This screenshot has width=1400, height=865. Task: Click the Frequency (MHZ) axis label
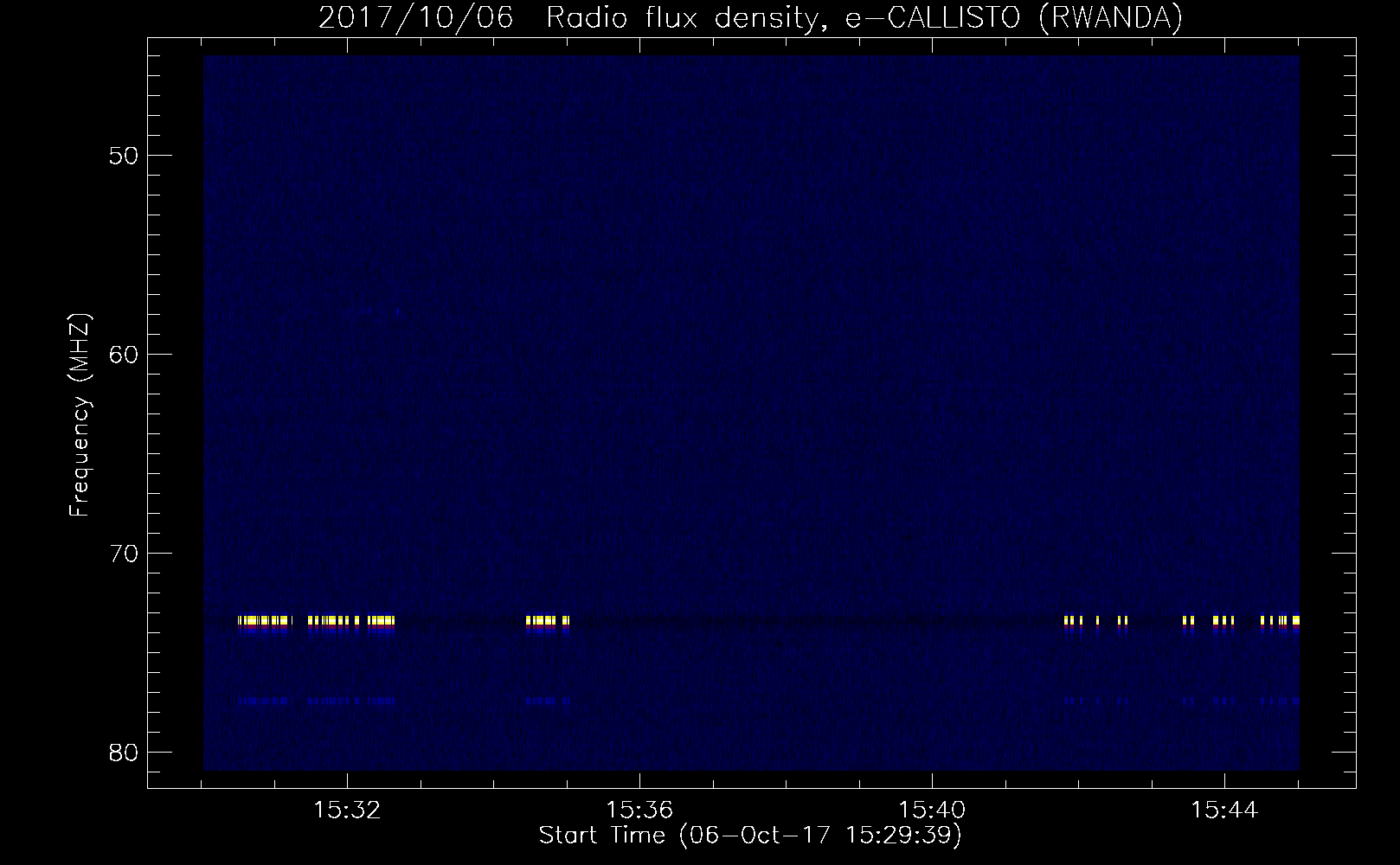click(x=80, y=415)
